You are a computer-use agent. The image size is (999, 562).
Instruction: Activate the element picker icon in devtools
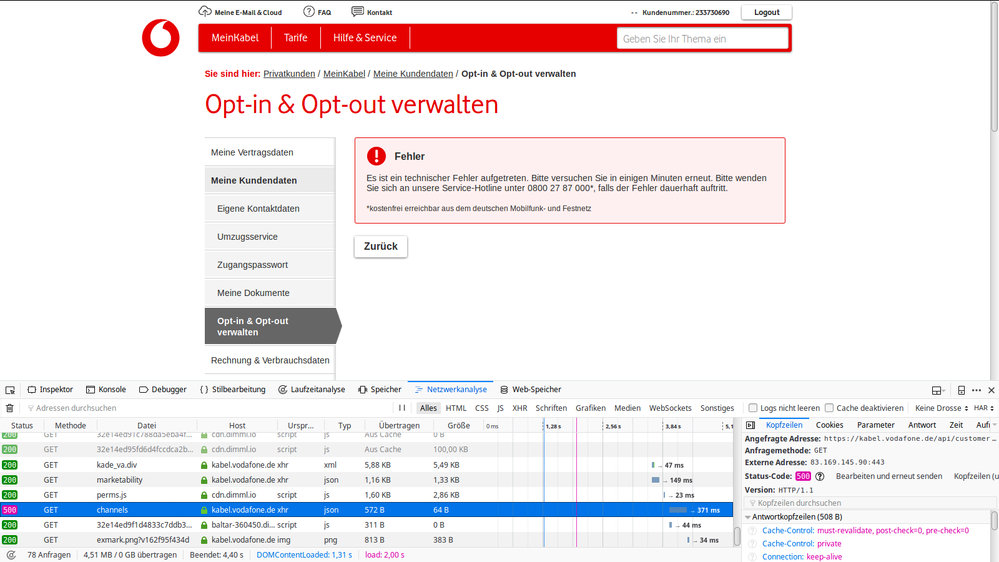(10, 389)
